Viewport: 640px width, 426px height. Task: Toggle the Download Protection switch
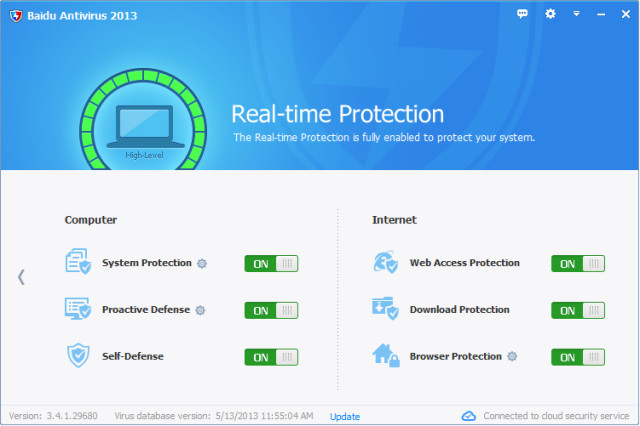[x=578, y=311]
